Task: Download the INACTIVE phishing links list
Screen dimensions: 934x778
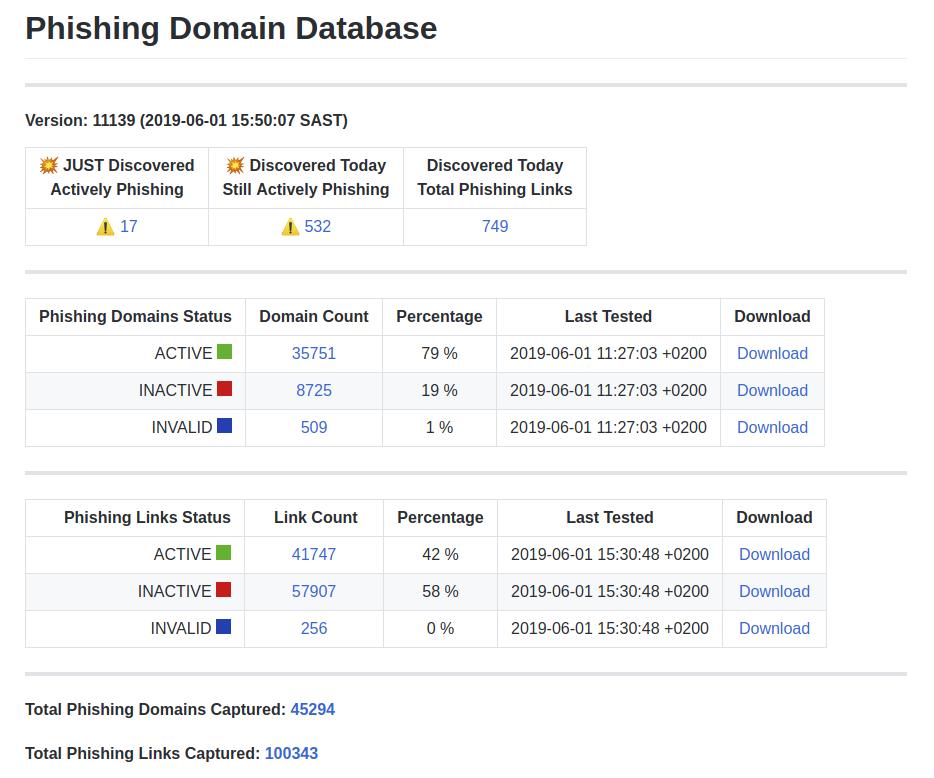Action: (x=774, y=591)
